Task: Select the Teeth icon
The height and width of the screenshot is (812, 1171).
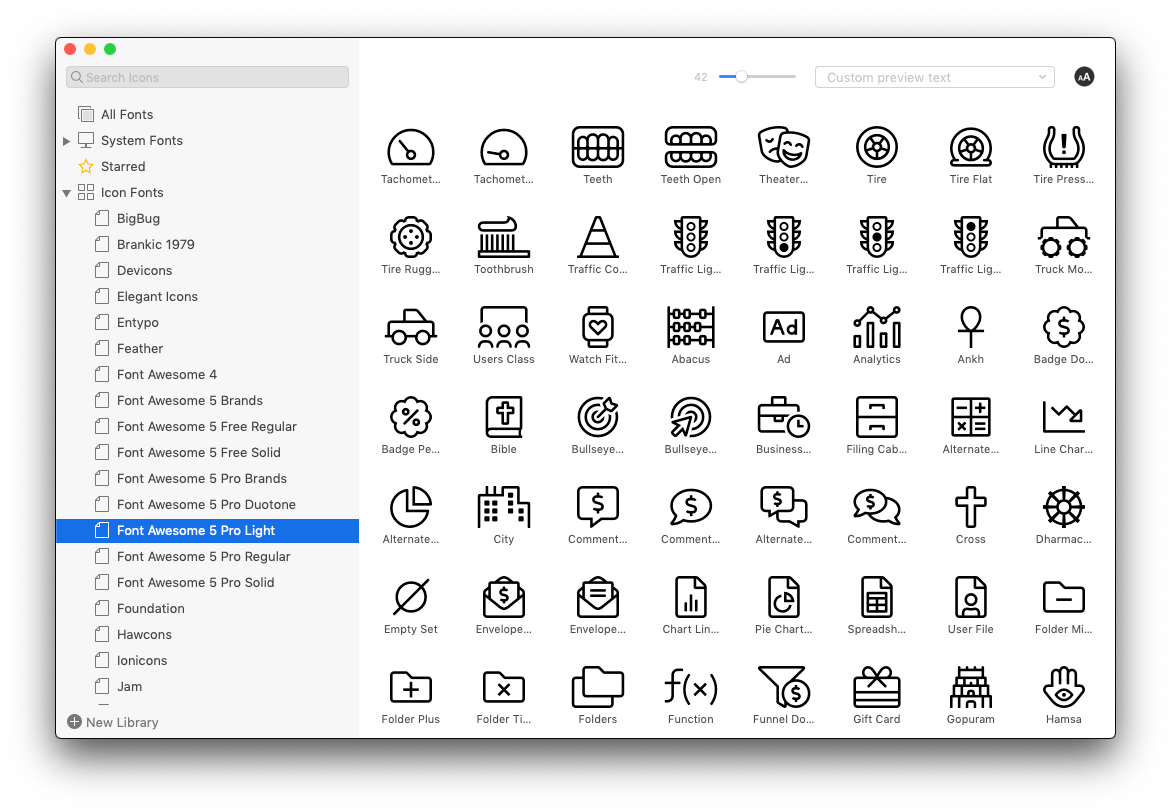Action: coord(597,145)
